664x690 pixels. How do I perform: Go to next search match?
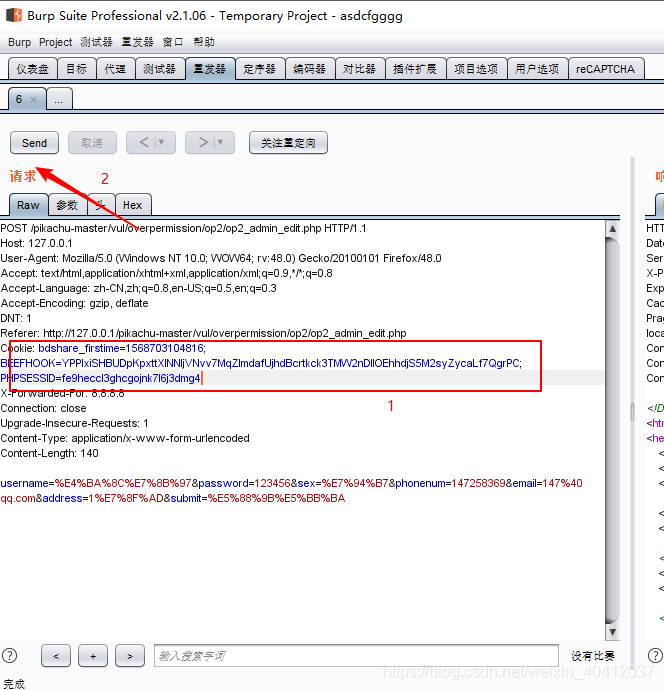(130, 656)
